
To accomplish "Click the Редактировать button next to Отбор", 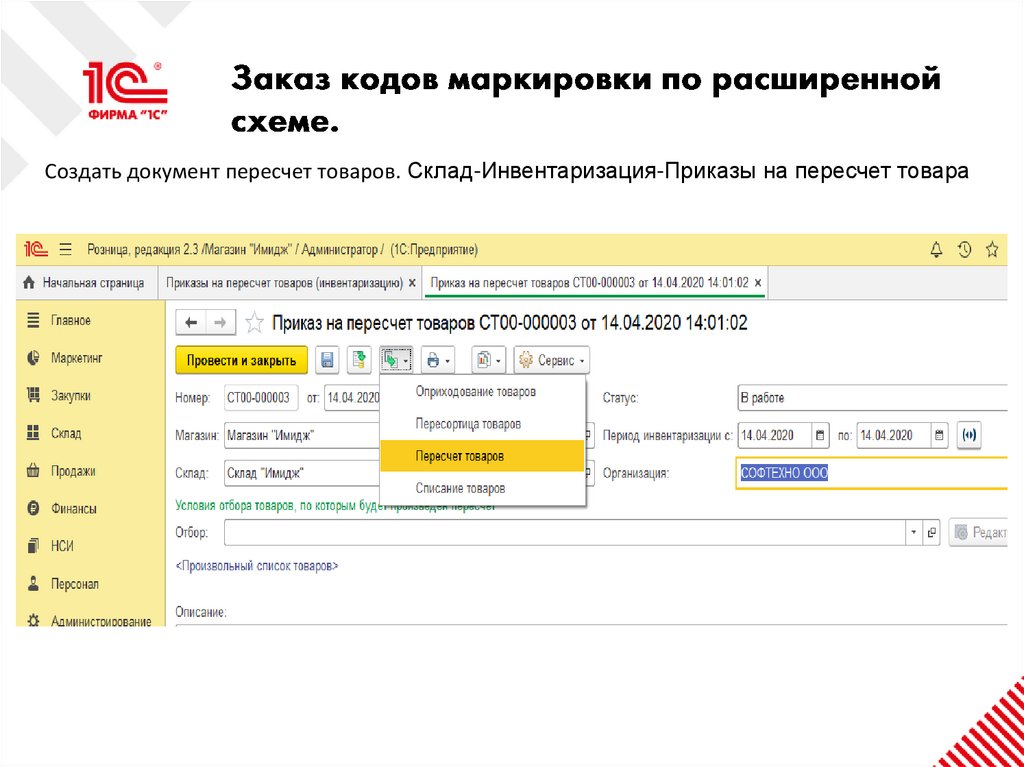I will coord(979,532).
